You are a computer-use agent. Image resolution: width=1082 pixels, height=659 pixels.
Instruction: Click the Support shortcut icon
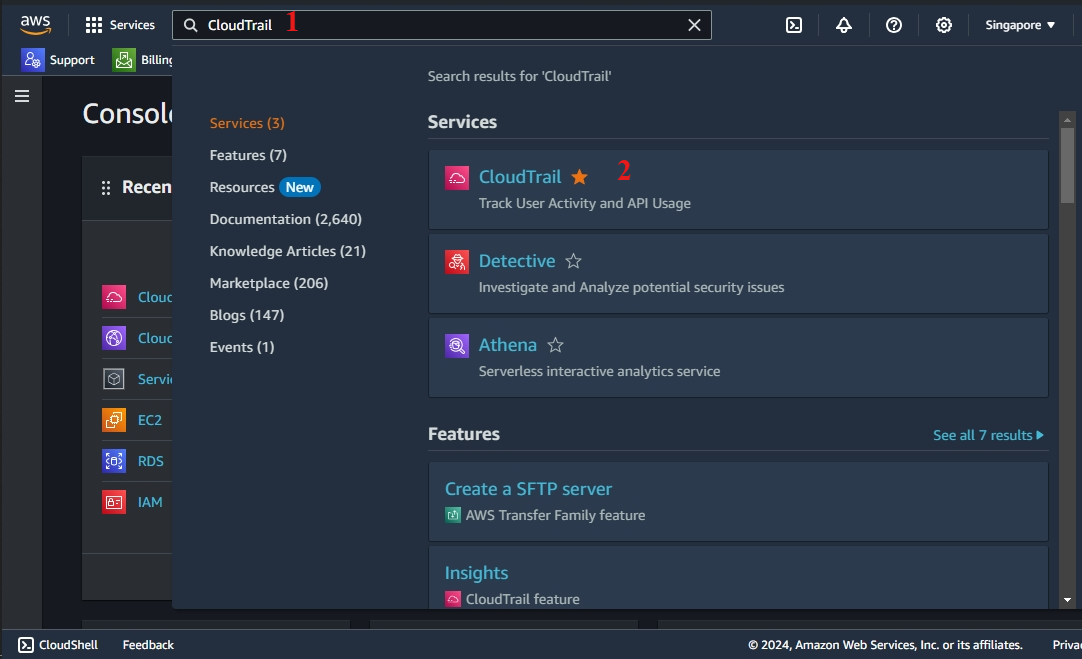pyautogui.click(x=32, y=60)
